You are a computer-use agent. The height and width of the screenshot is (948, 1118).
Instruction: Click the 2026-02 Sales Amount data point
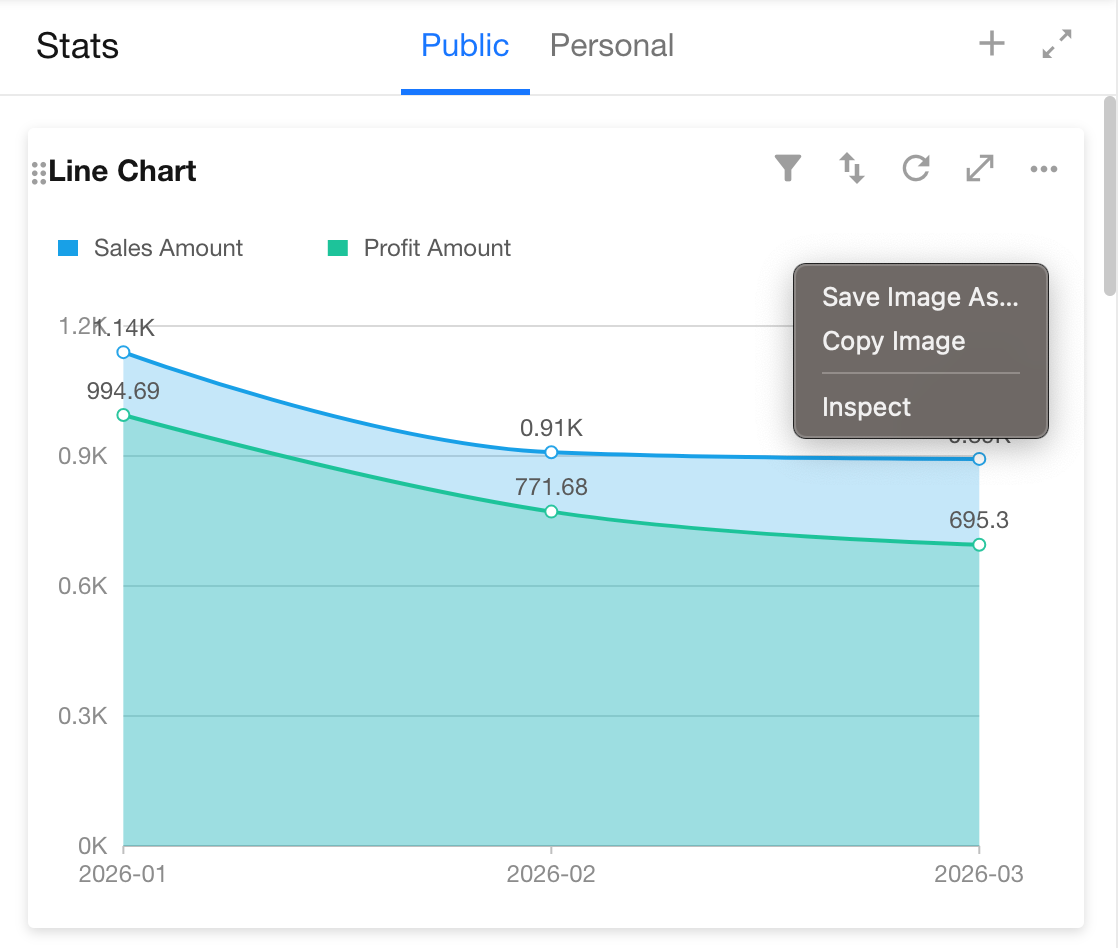551,452
